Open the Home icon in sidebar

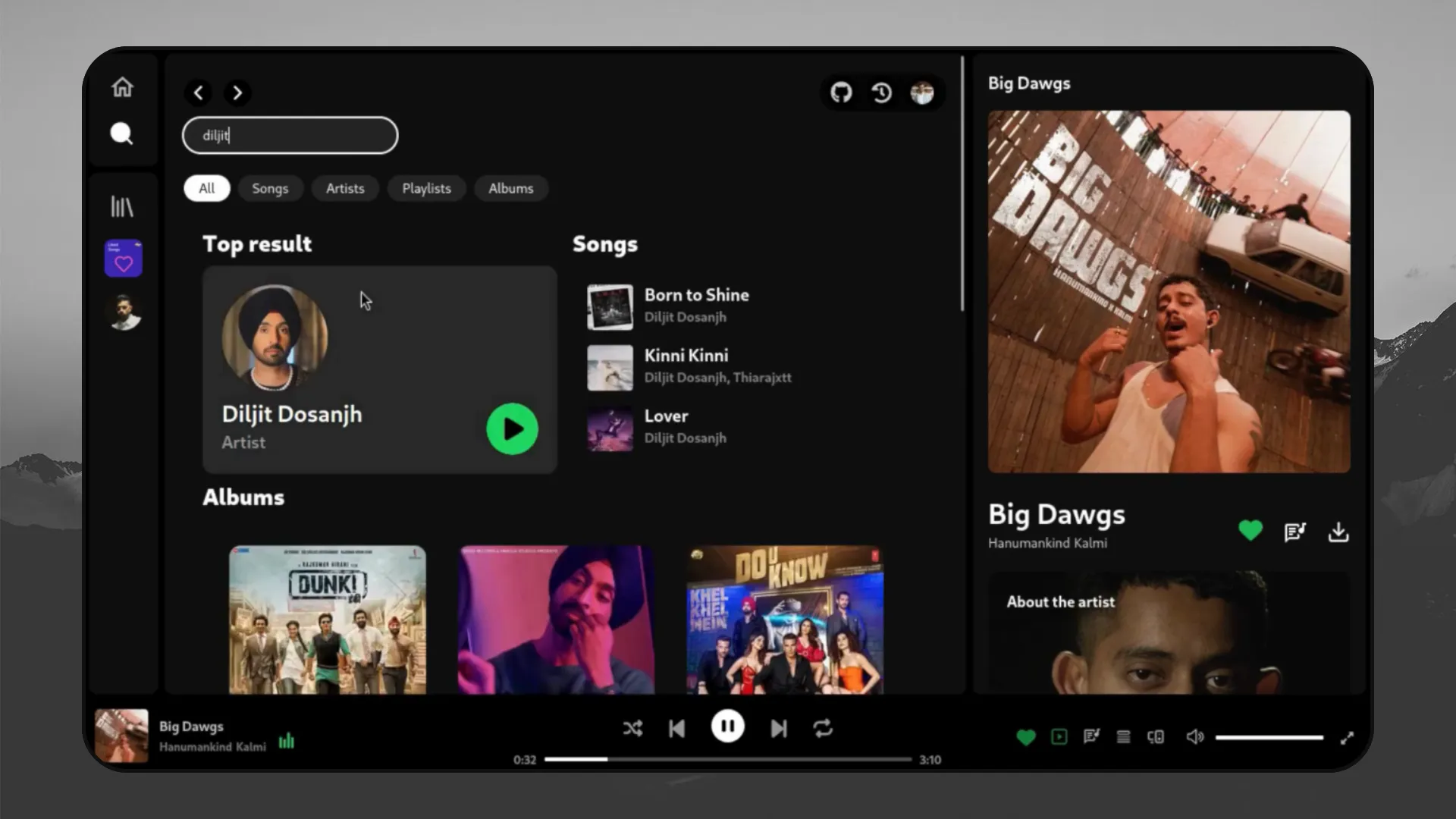(122, 87)
